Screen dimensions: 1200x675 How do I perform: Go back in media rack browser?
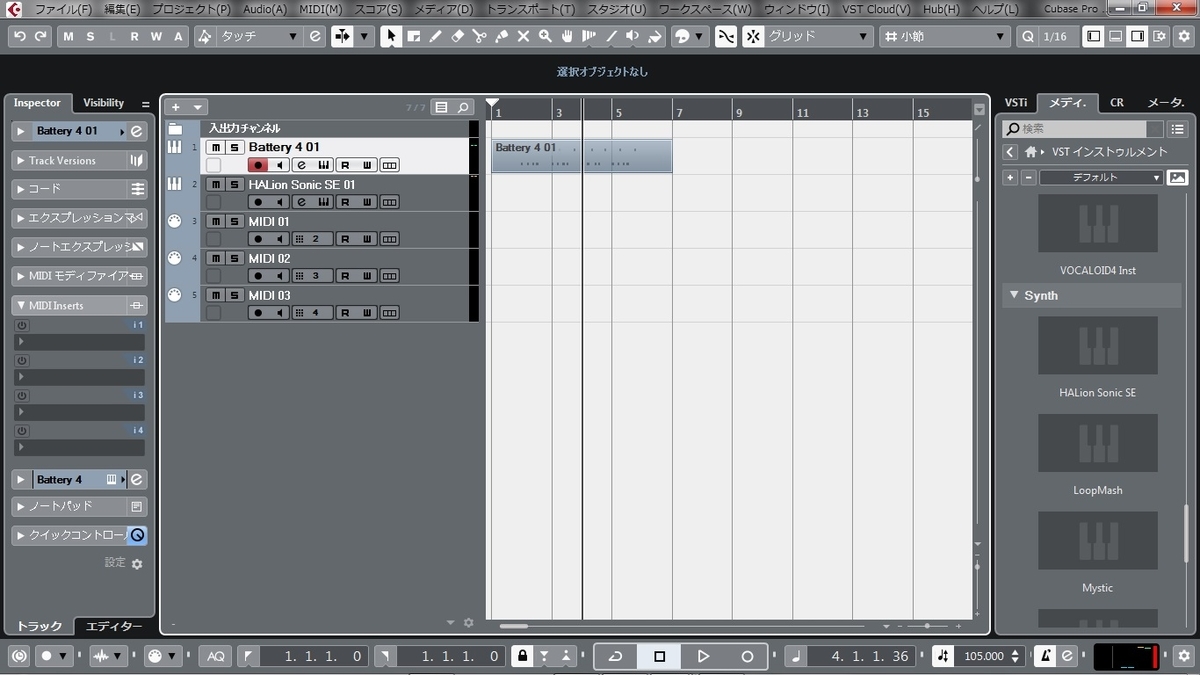1010,152
